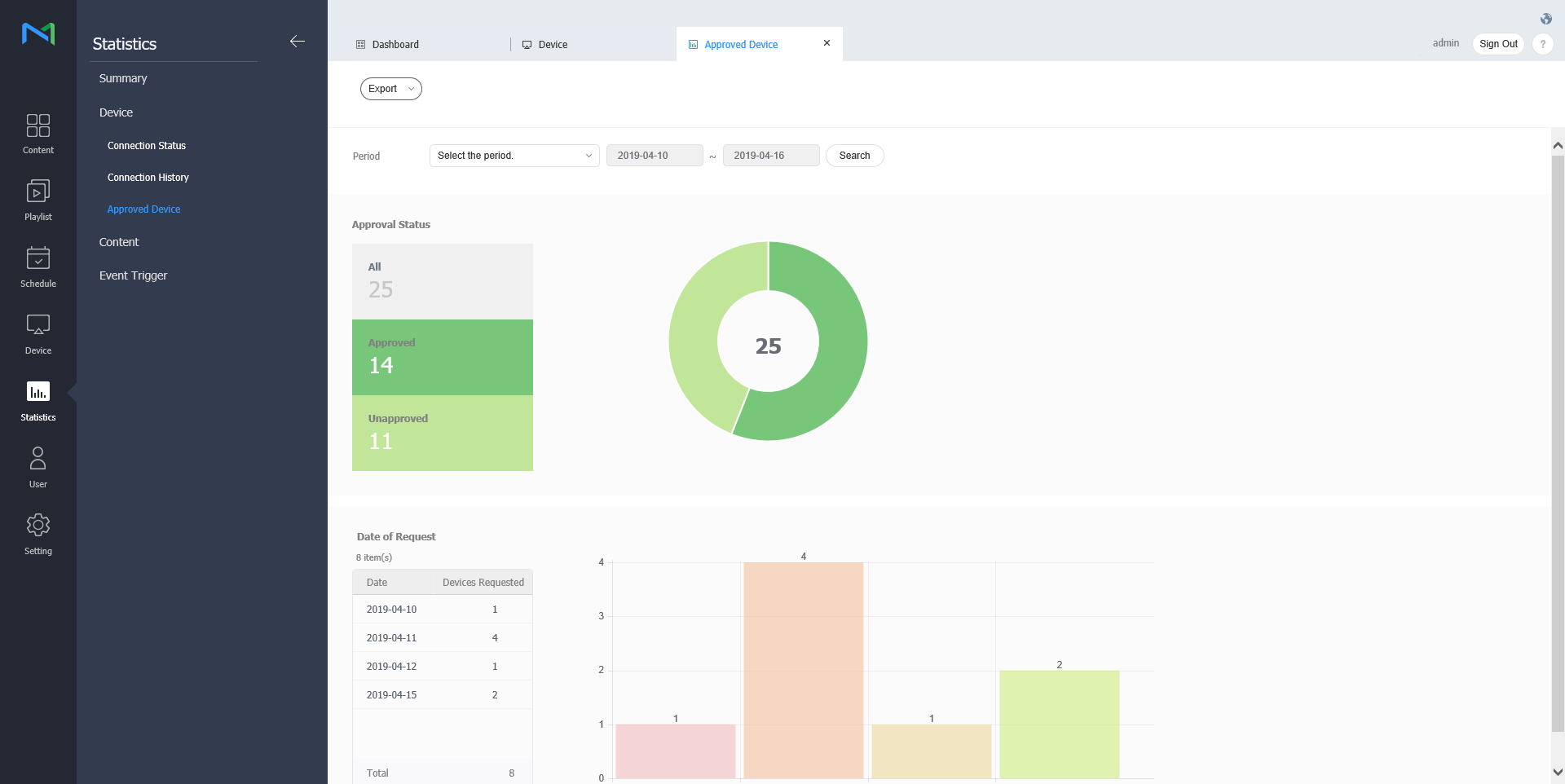Click the vertical scrollbar thumb

click(1558, 444)
